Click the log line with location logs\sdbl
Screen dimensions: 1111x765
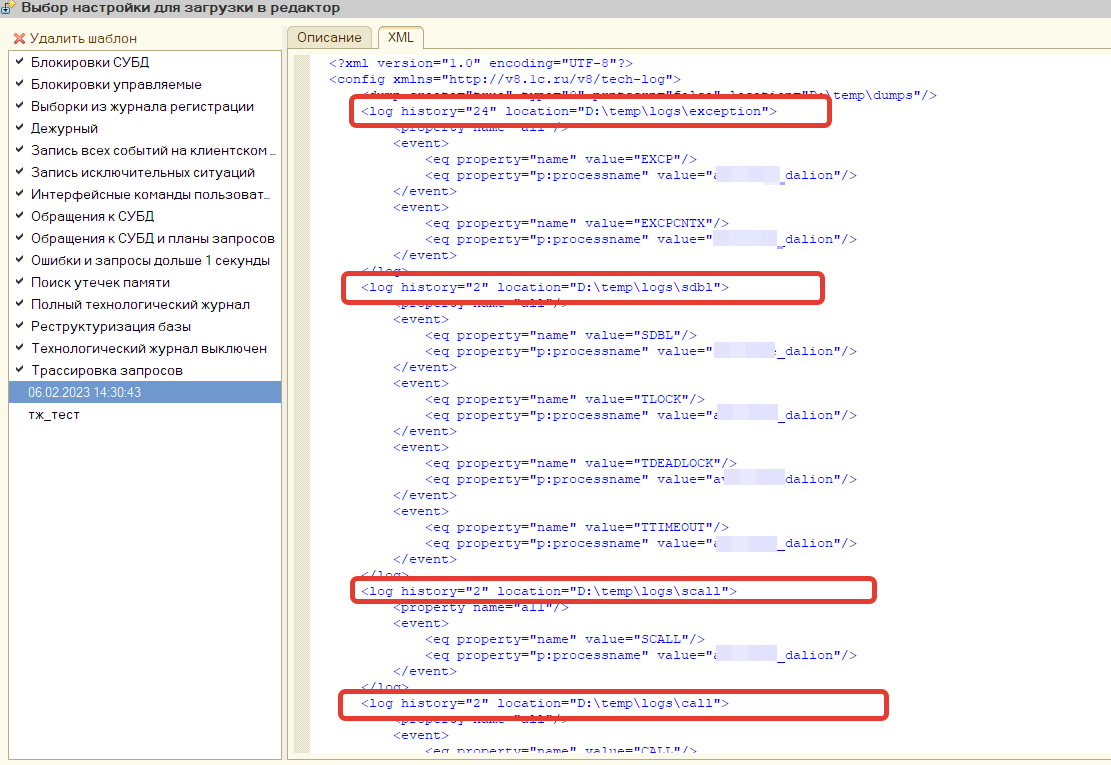pyautogui.click(x=544, y=287)
